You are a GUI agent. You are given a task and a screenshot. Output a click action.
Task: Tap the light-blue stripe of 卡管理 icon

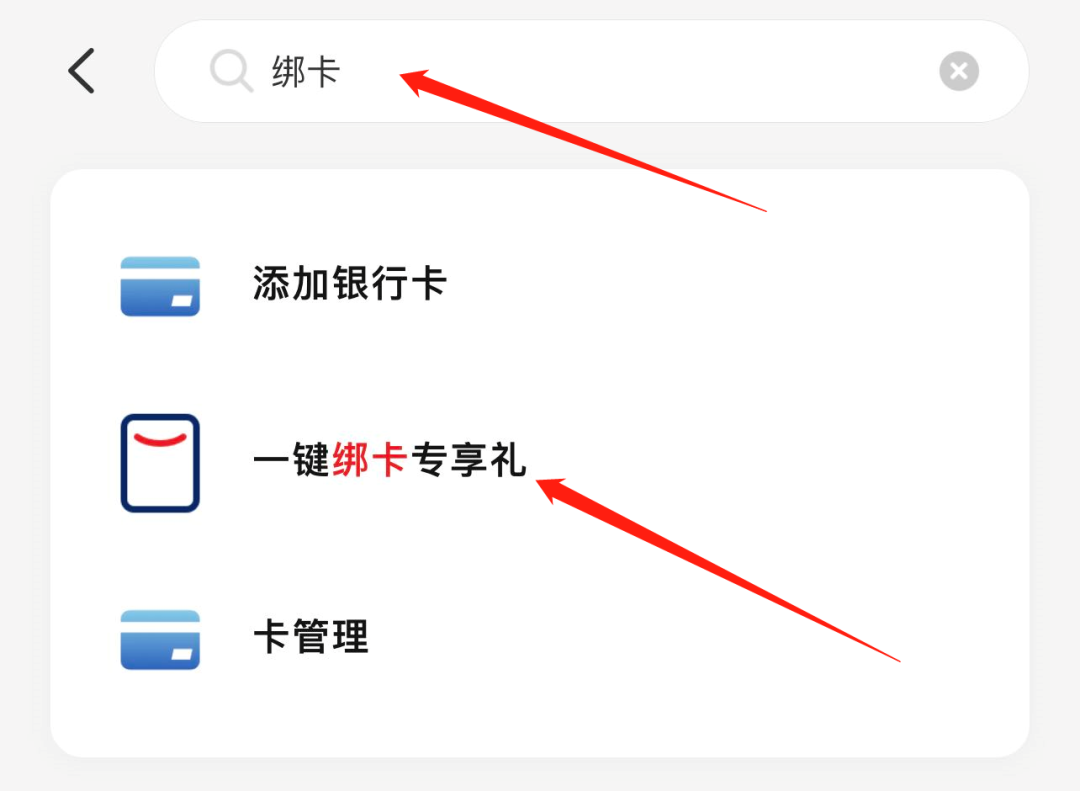coord(160,617)
